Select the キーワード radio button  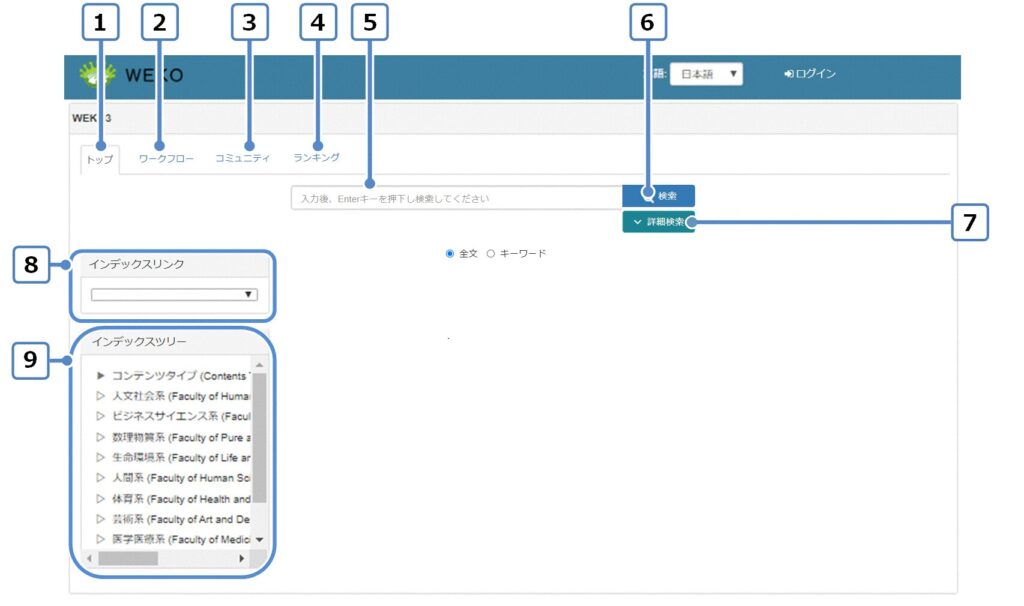491,254
